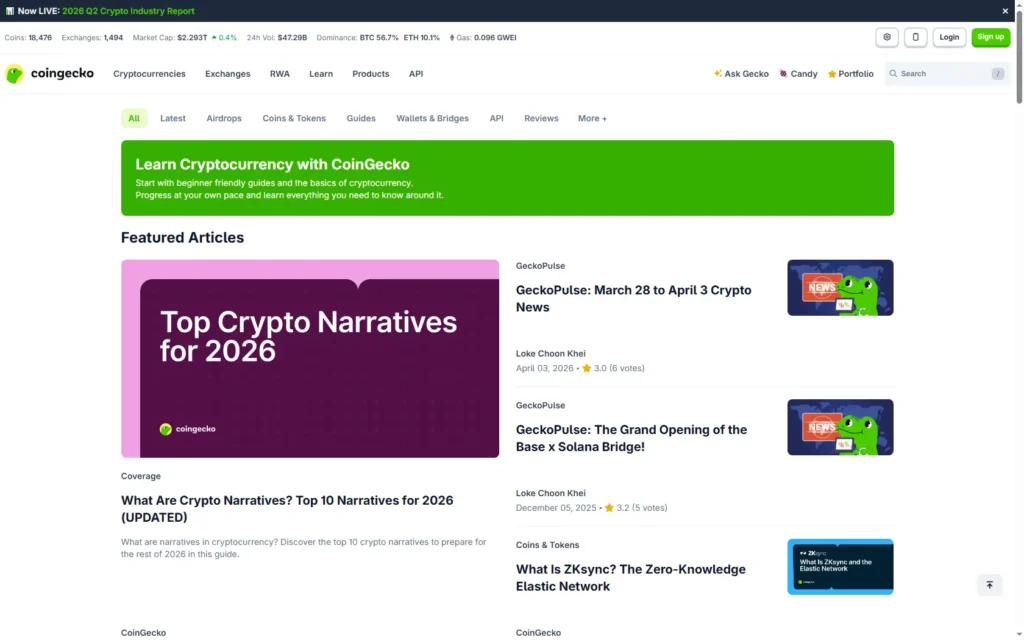1024x640 pixels.
Task: Click the ETH 10.1% dominance value
Action: tap(422, 38)
